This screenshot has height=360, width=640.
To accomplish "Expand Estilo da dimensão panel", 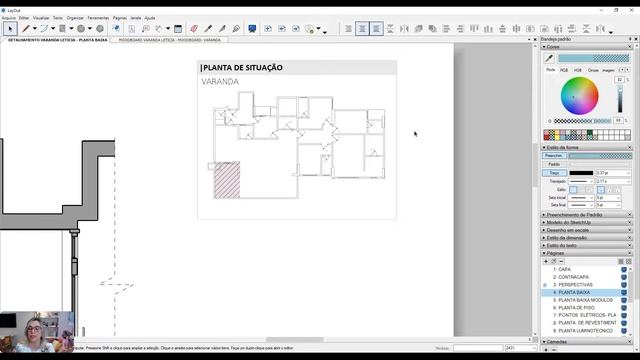I will point(587,238).
